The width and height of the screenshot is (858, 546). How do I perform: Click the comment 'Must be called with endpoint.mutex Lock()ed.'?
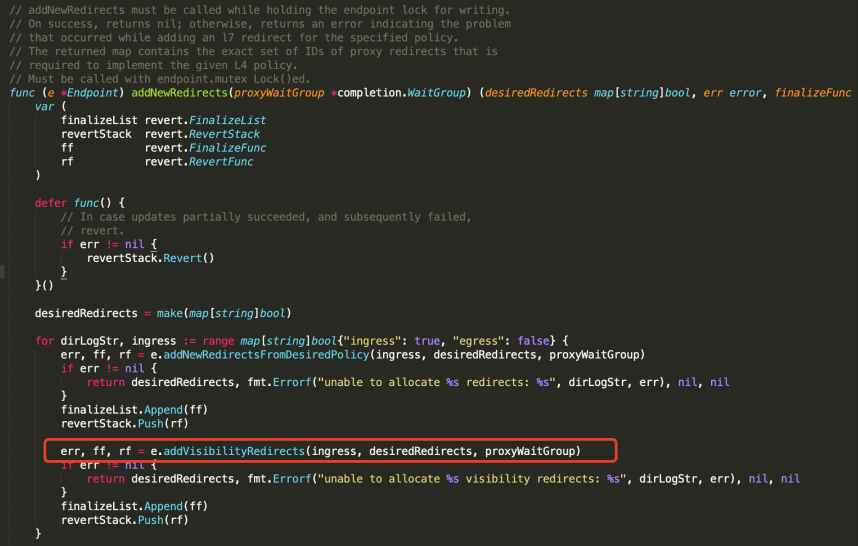coord(160,79)
